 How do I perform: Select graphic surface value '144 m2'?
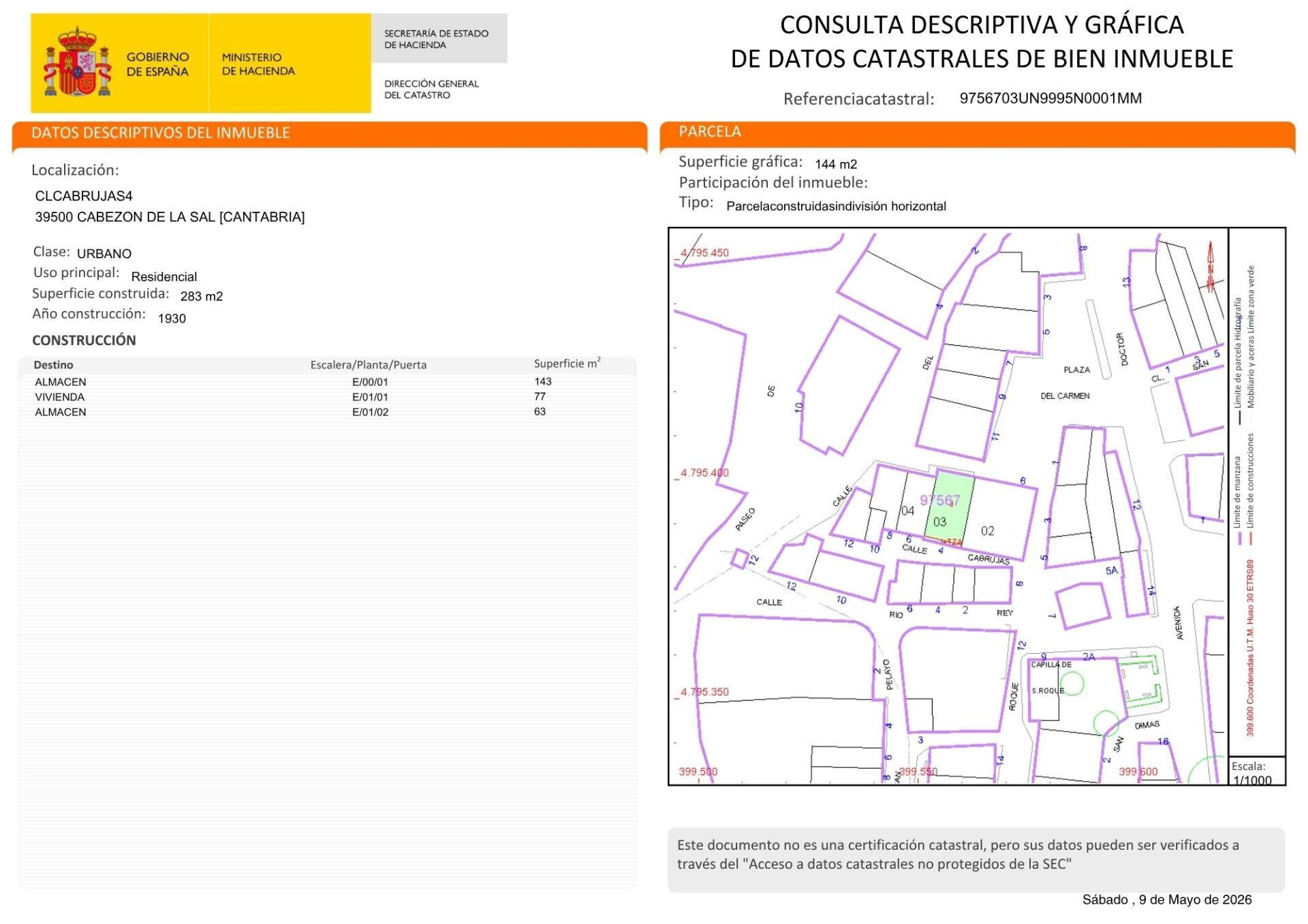point(836,164)
